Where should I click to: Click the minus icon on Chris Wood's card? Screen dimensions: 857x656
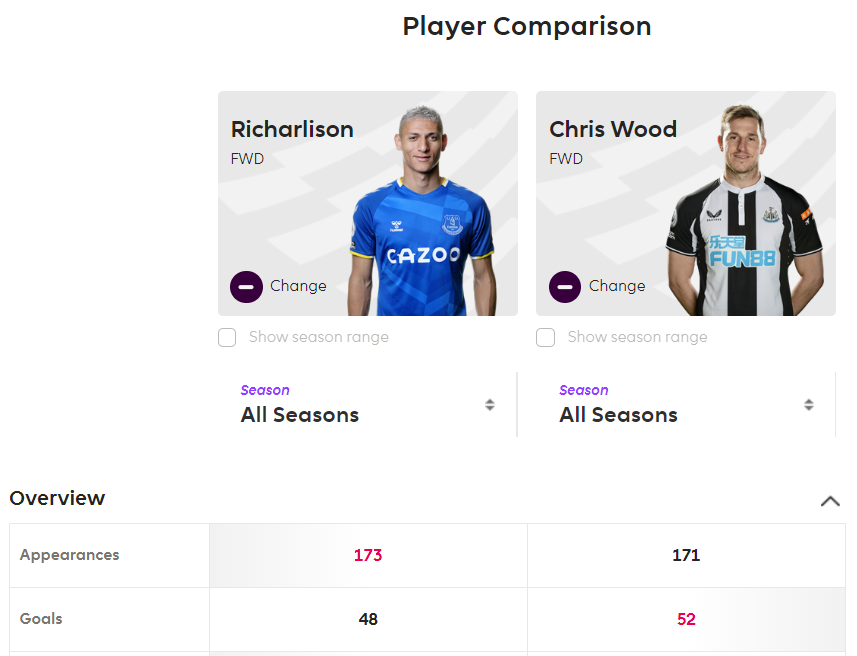pyautogui.click(x=565, y=287)
